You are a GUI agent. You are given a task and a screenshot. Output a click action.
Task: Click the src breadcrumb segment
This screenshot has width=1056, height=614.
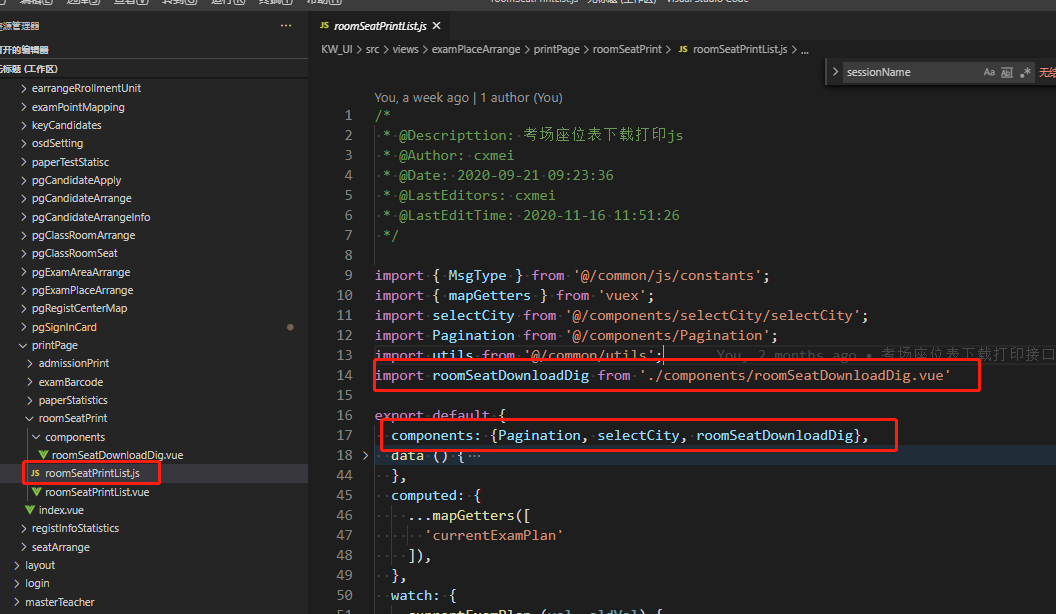[372, 49]
